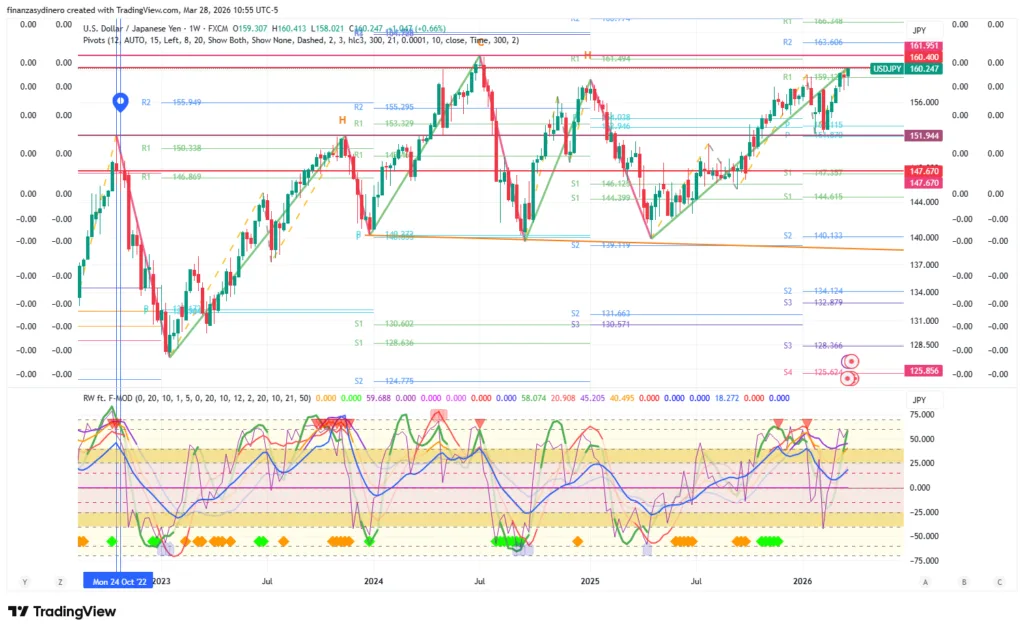Click the blue pin marker on the chart
The width and height of the screenshot is (1024, 632).
[x=119, y=101]
